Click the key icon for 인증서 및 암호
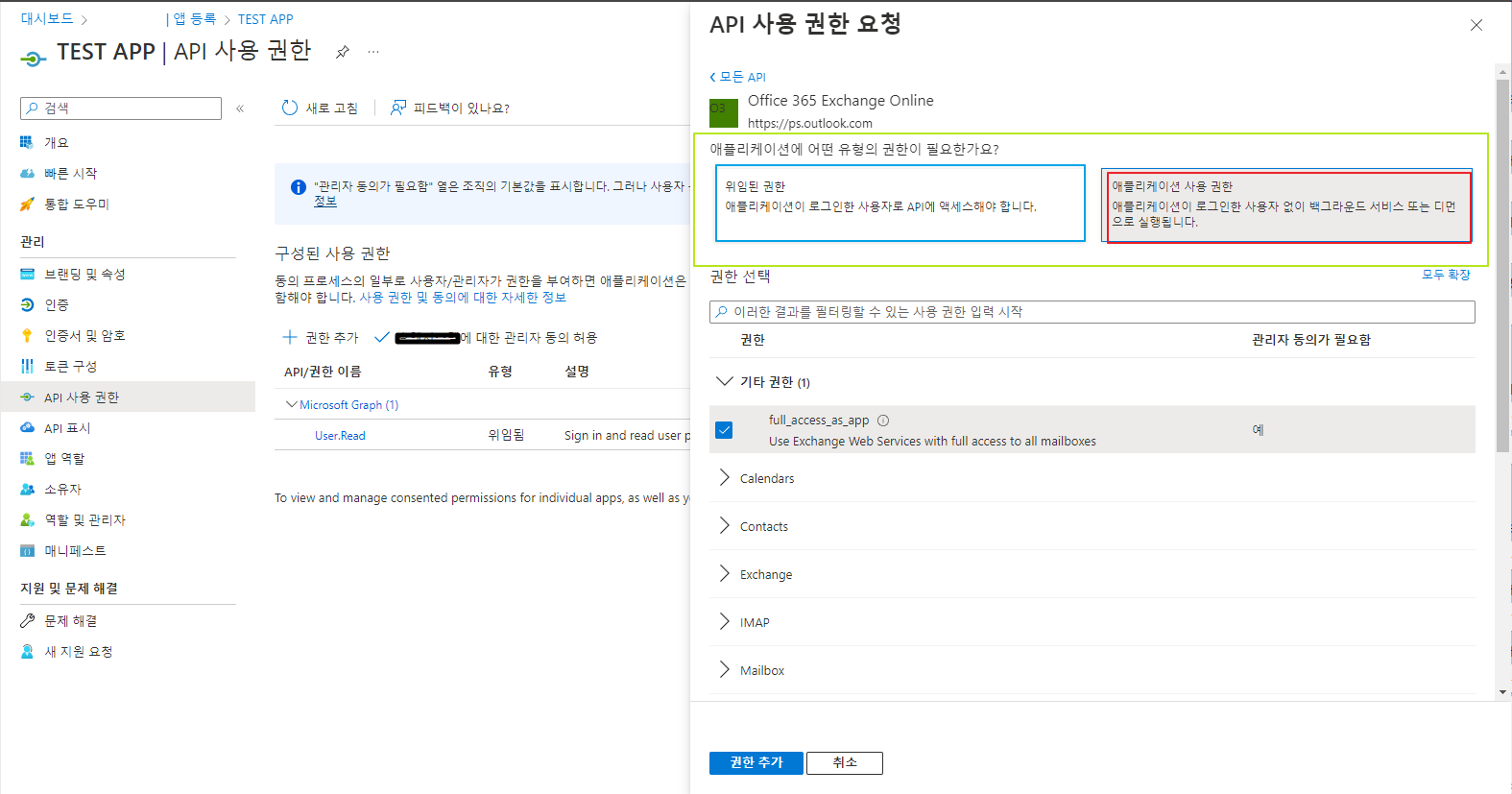The height and width of the screenshot is (794, 1512). pyautogui.click(x=27, y=335)
